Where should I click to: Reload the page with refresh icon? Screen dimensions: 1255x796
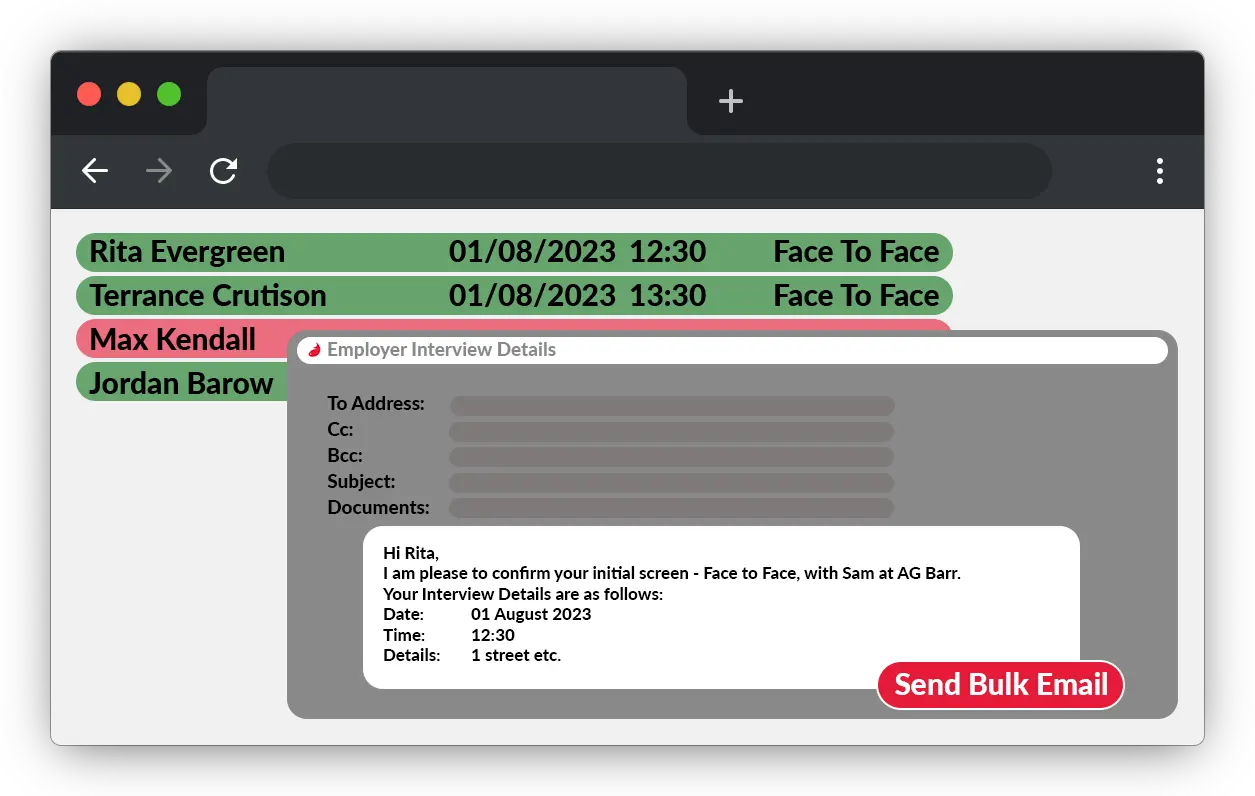click(x=223, y=171)
